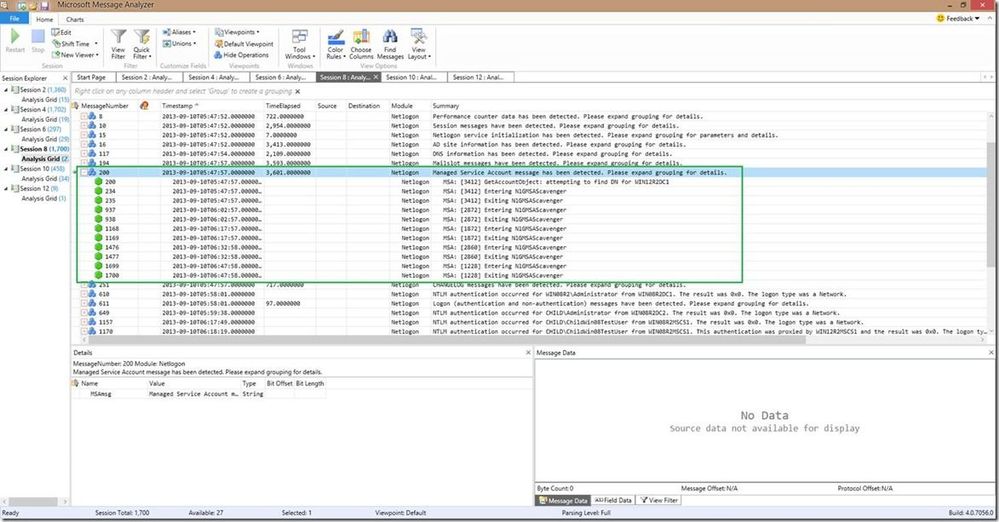Close the Session Explorer panel
The width and height of the screenshot is (999, 522).
click(65, 78)
